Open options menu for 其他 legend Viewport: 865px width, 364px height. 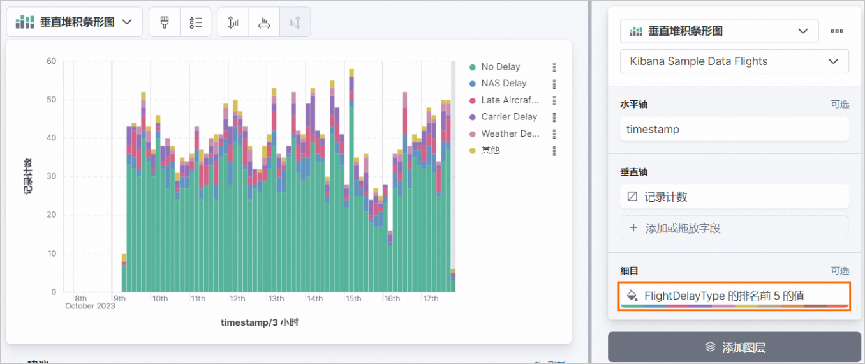pos(554,150)
